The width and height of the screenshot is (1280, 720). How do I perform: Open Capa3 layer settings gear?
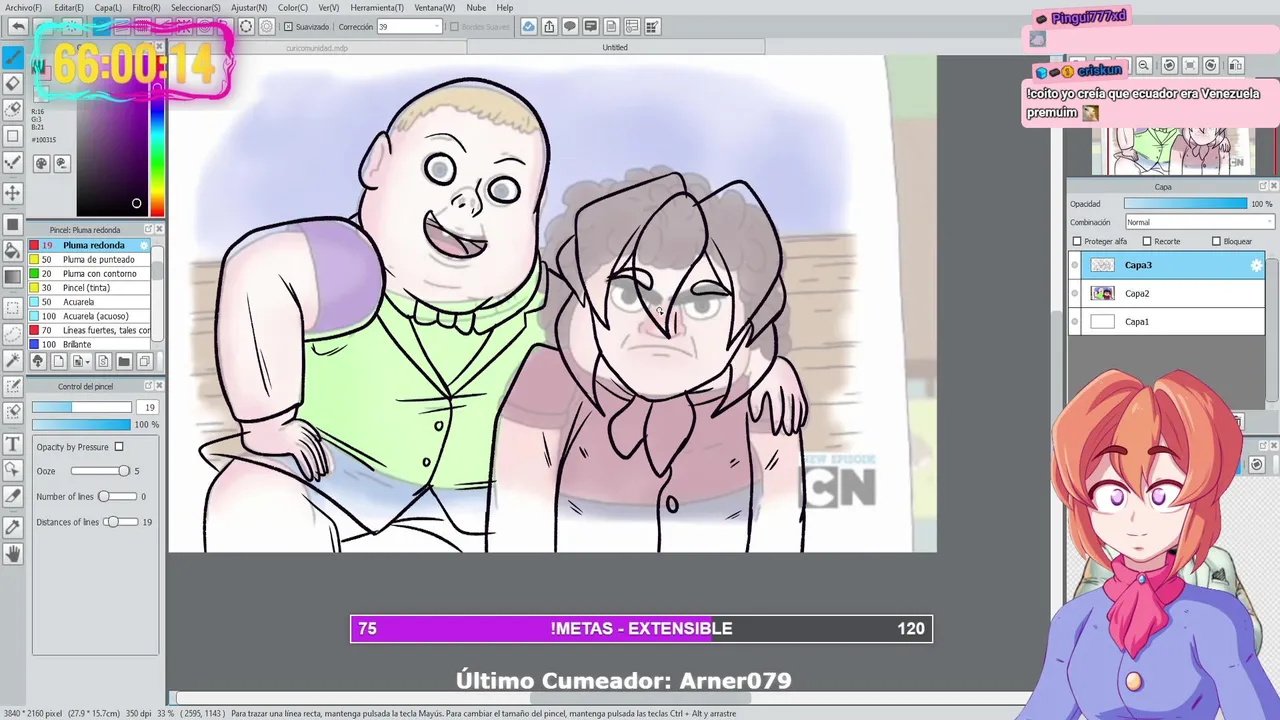[x=1256, y=265]
